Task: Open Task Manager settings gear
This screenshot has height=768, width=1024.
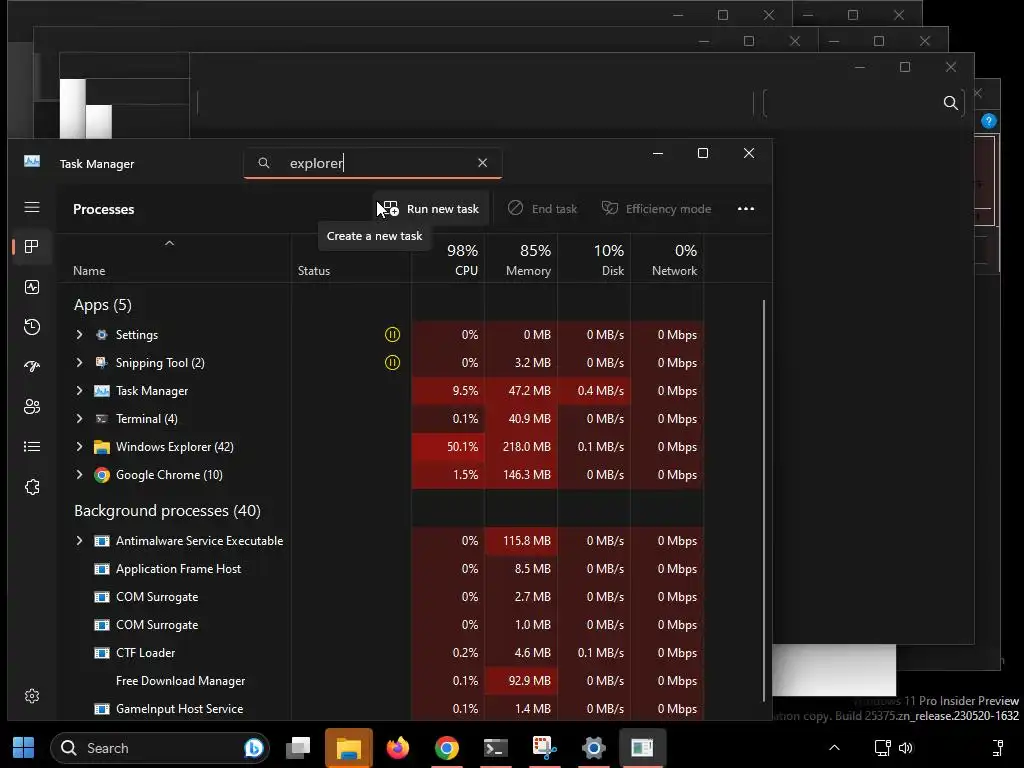Action: point(32,696)
